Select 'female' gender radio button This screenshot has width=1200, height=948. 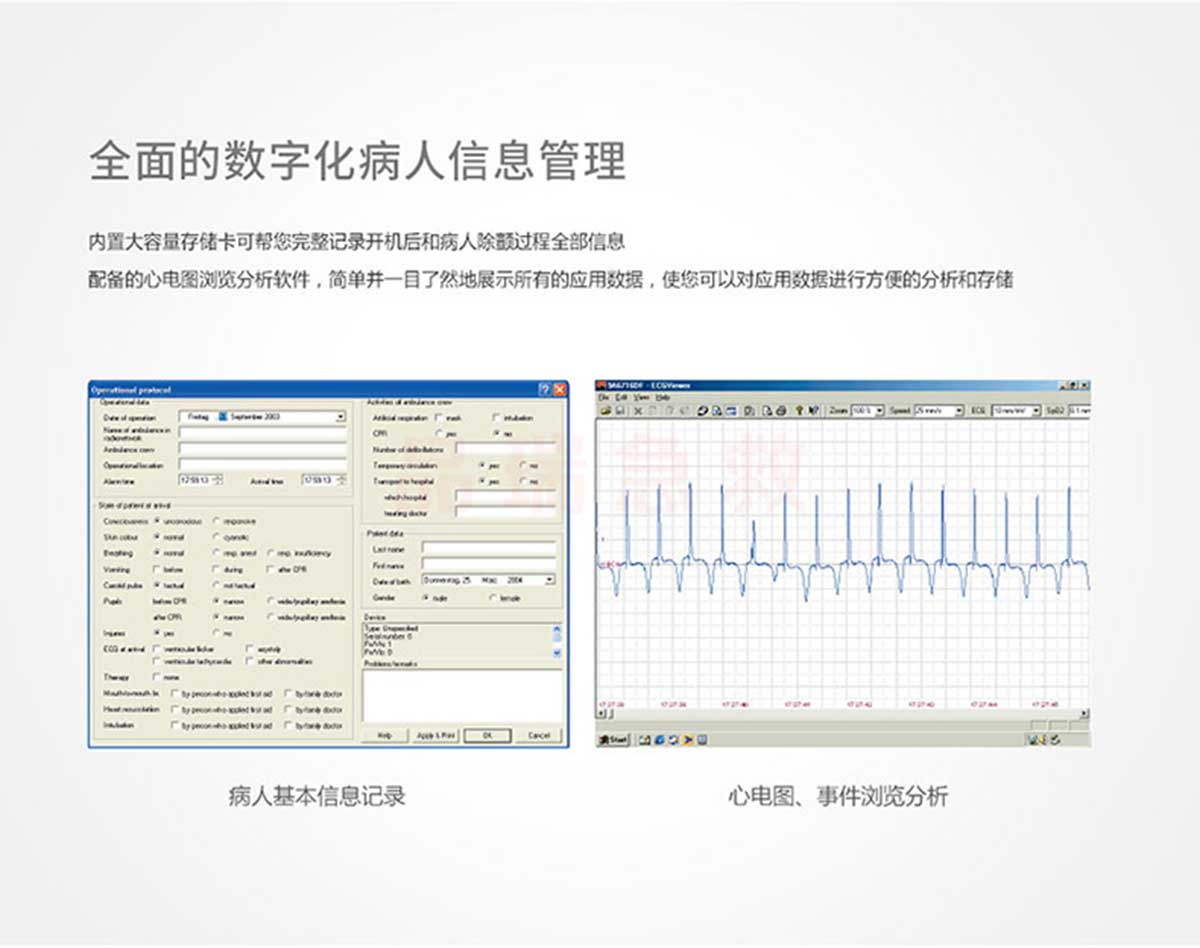pyautogui.click(x=491, y=597)
